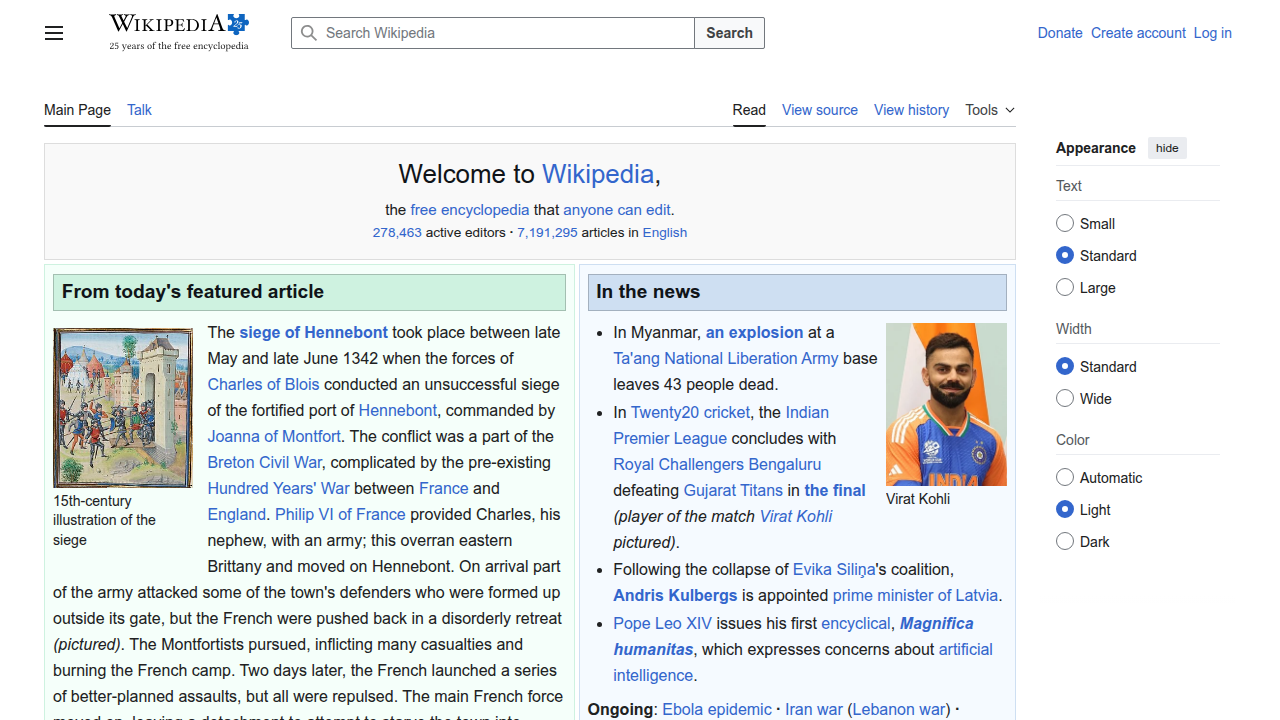Open Iran war ongoing link

pos(814,709)
